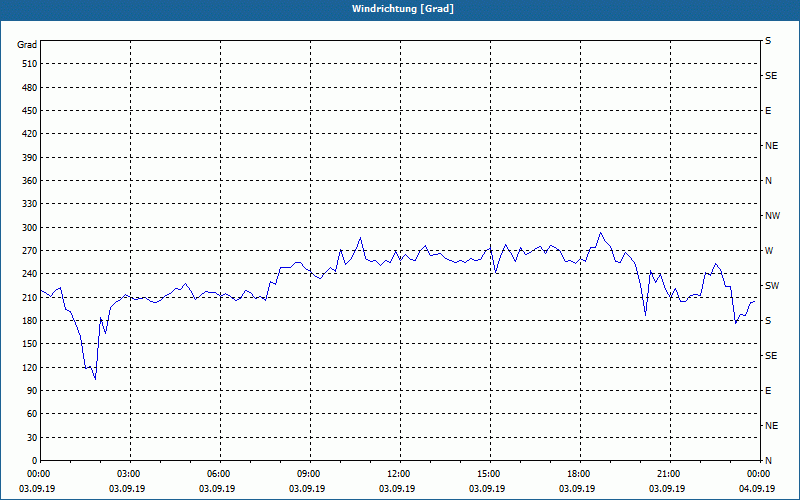Select the 0 degree axis label
The image size is (800, 500).
35,461
